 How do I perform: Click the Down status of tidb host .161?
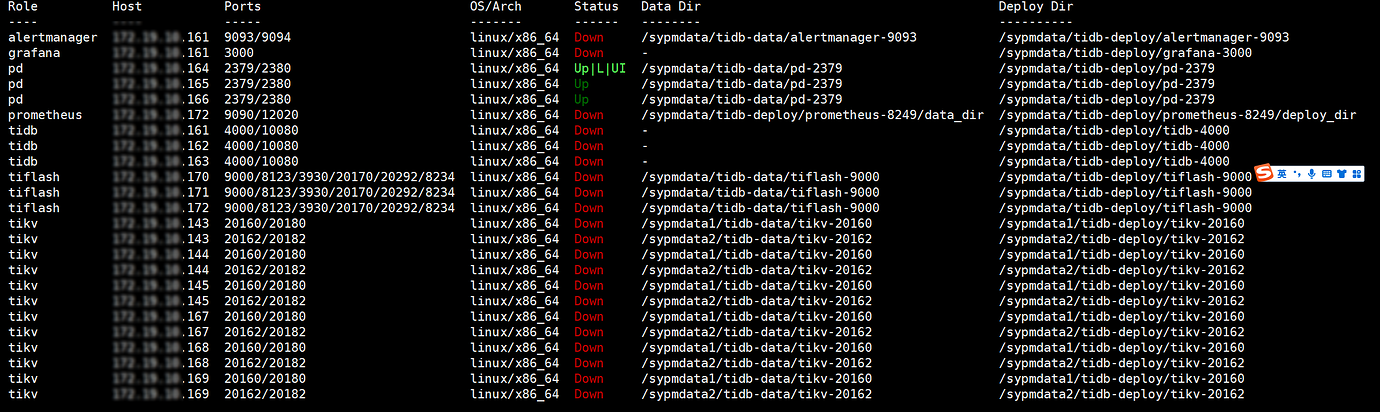589,130
